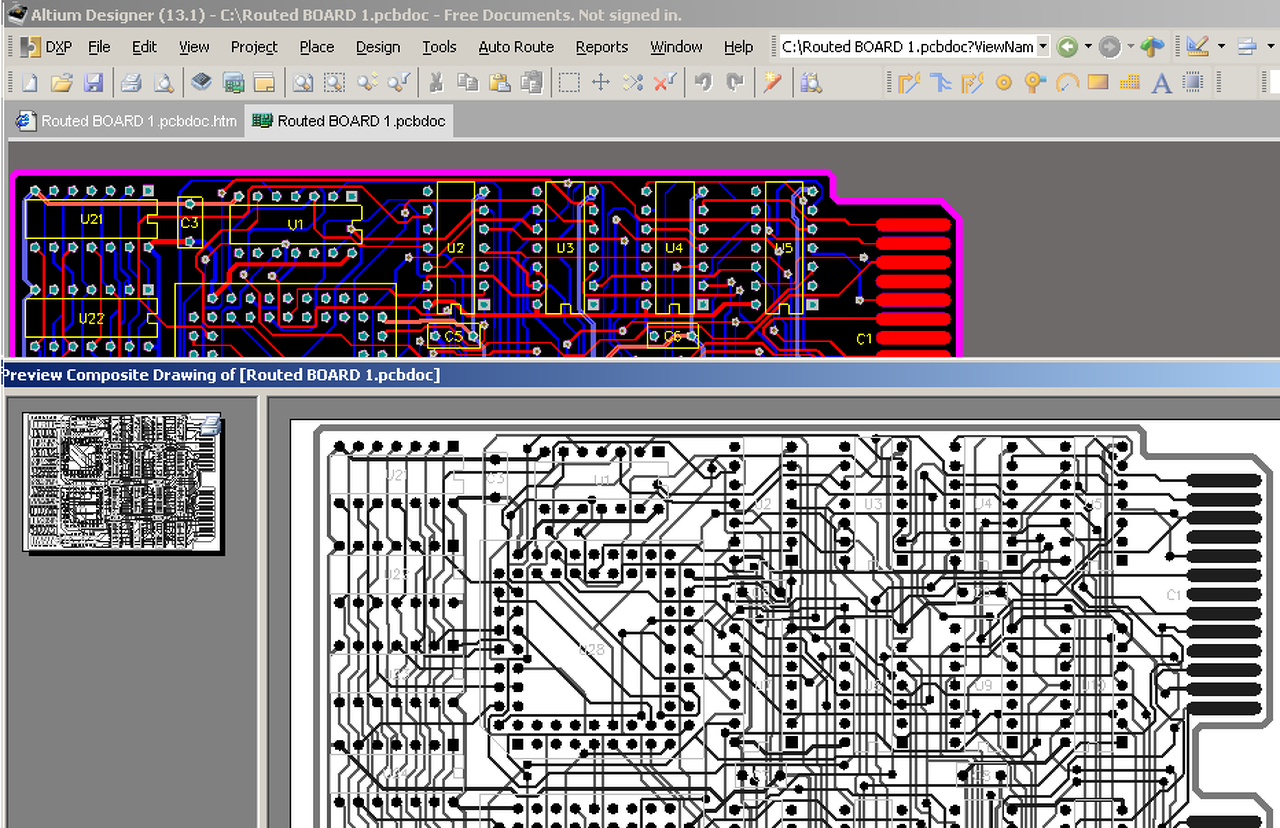Undo the last action

click(704, 82)
